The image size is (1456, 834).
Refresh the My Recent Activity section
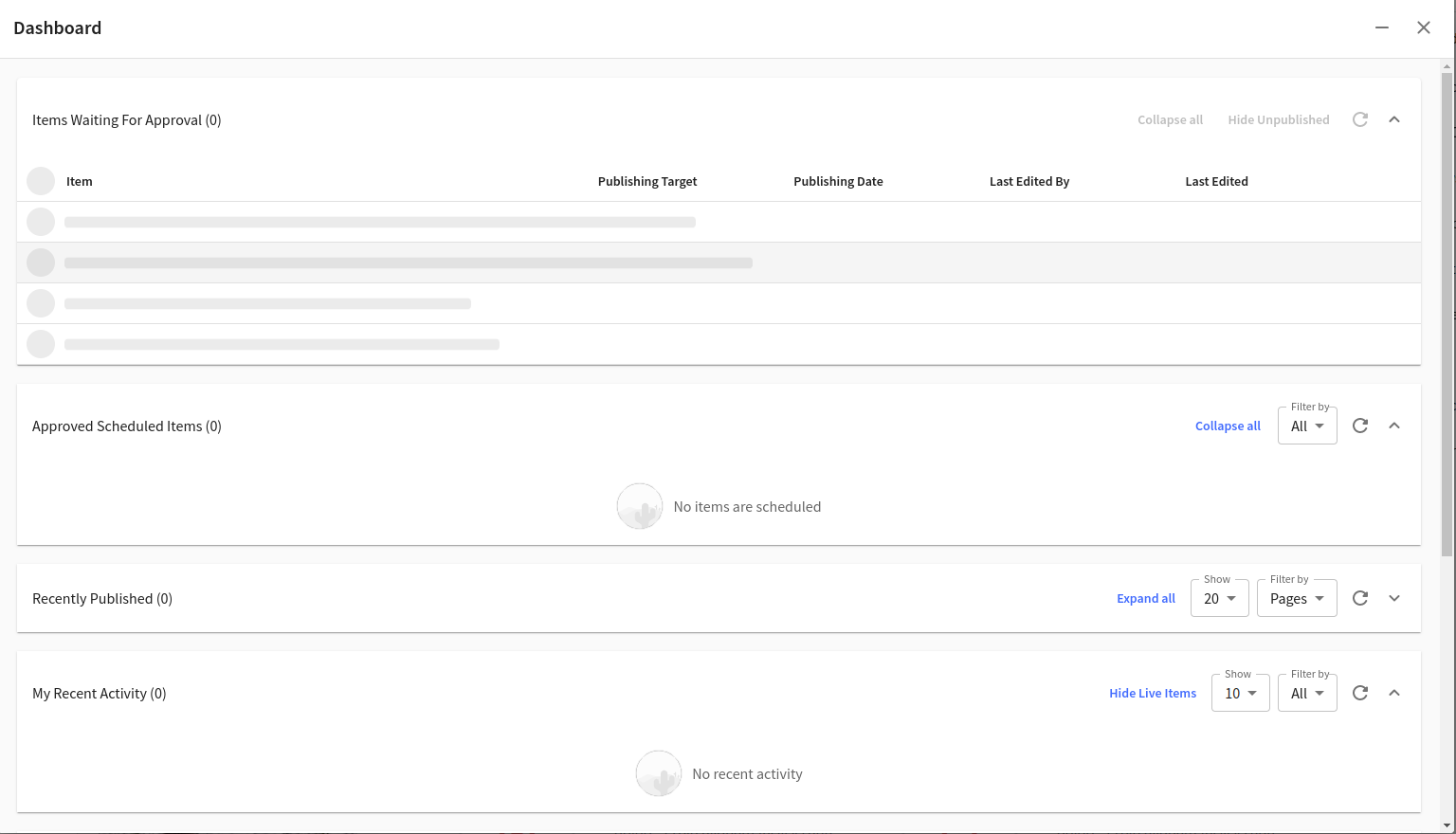pos(1360,693)
